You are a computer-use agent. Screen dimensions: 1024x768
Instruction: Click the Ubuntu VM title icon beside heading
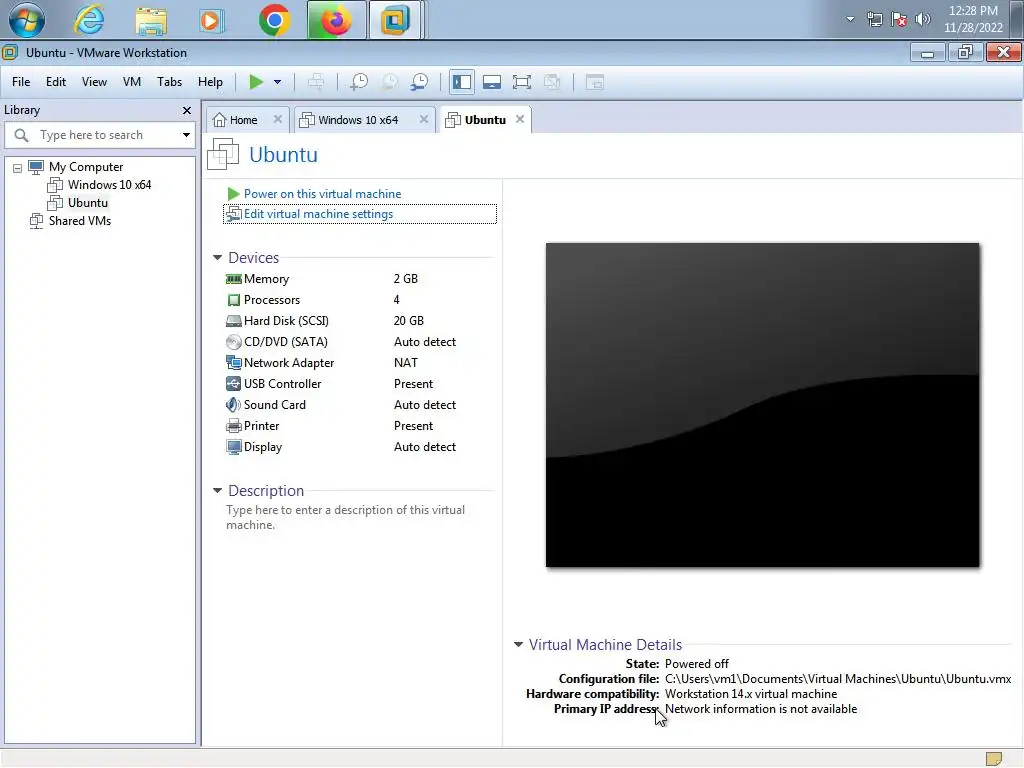tap(223, 155)
